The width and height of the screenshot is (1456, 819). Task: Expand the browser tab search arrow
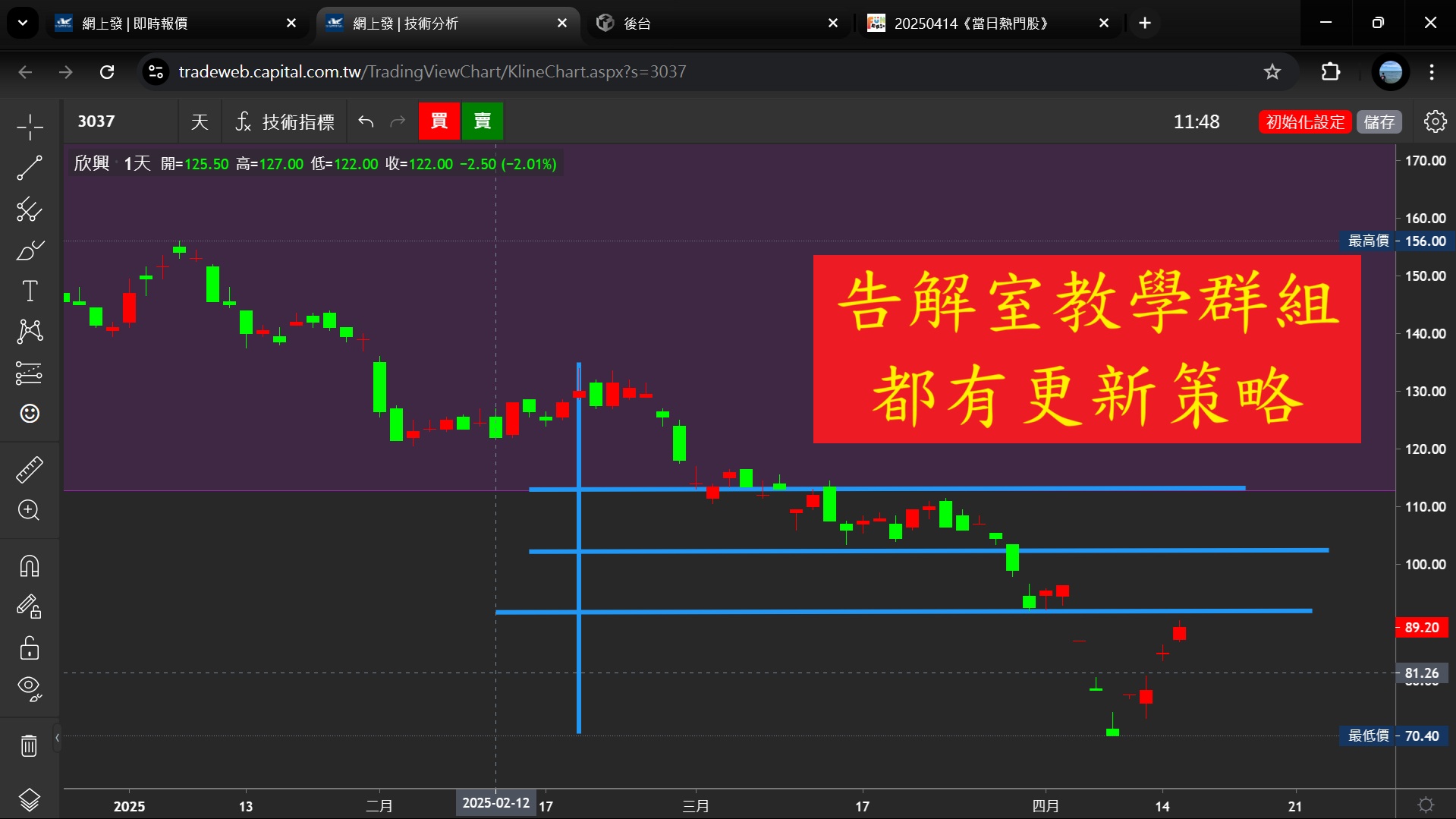click(x=23, y=23)
